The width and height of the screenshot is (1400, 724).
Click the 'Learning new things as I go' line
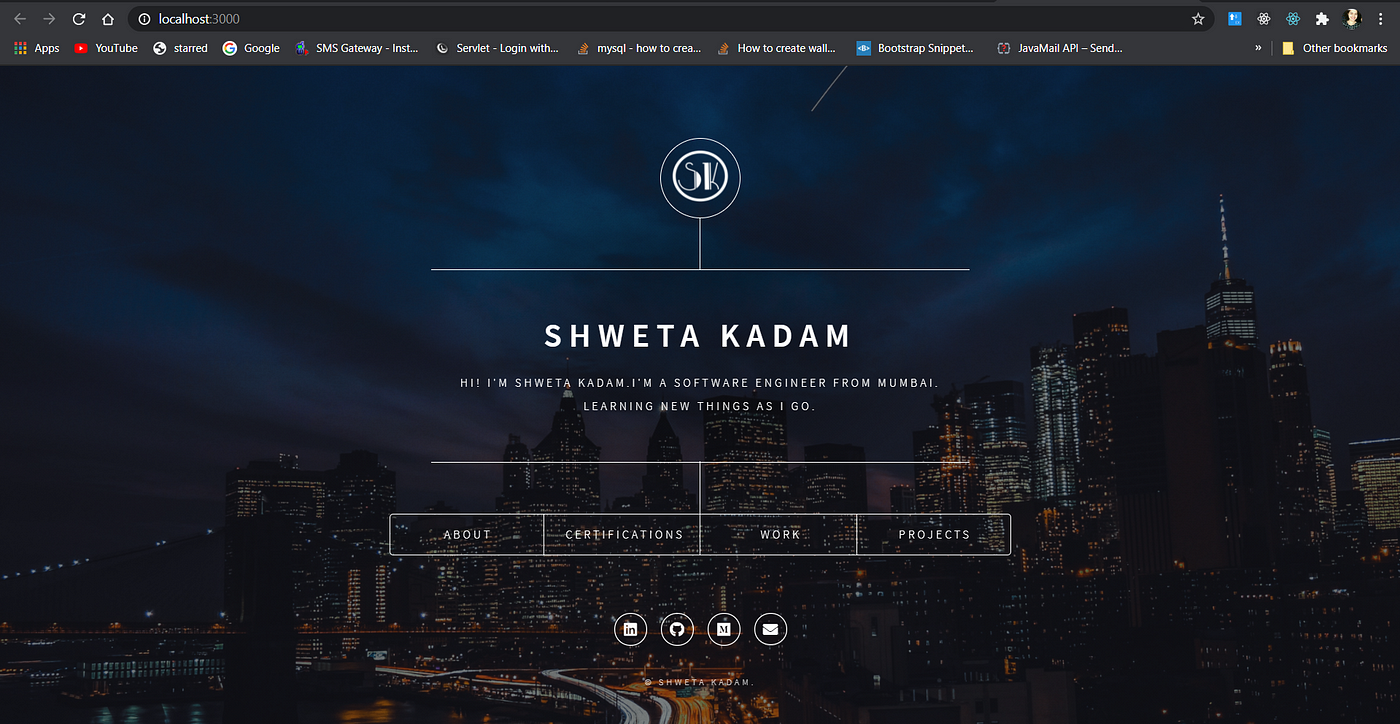pos(700,406)
